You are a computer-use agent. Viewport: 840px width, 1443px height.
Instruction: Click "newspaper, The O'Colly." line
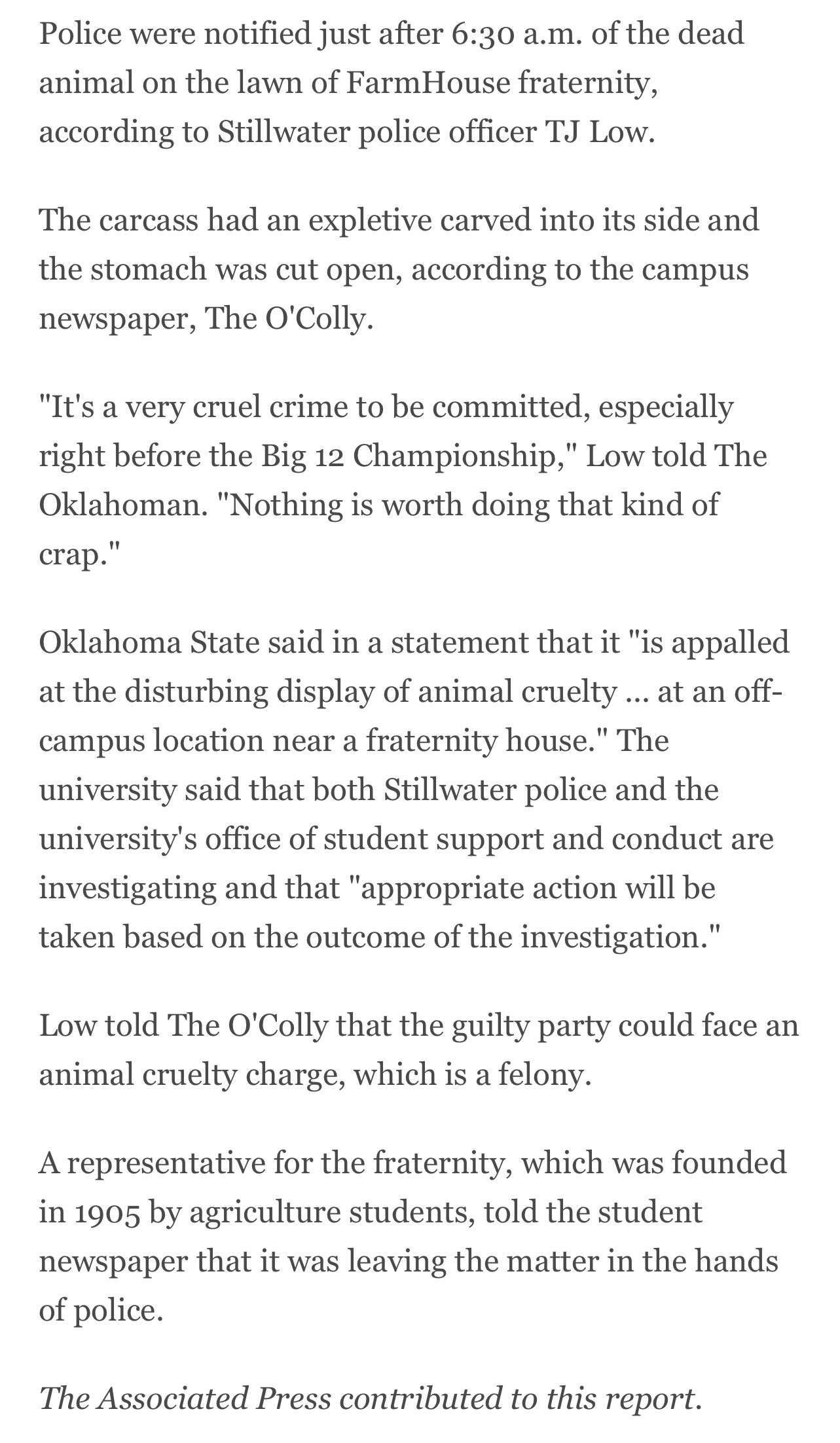click(x=206, y=319)
